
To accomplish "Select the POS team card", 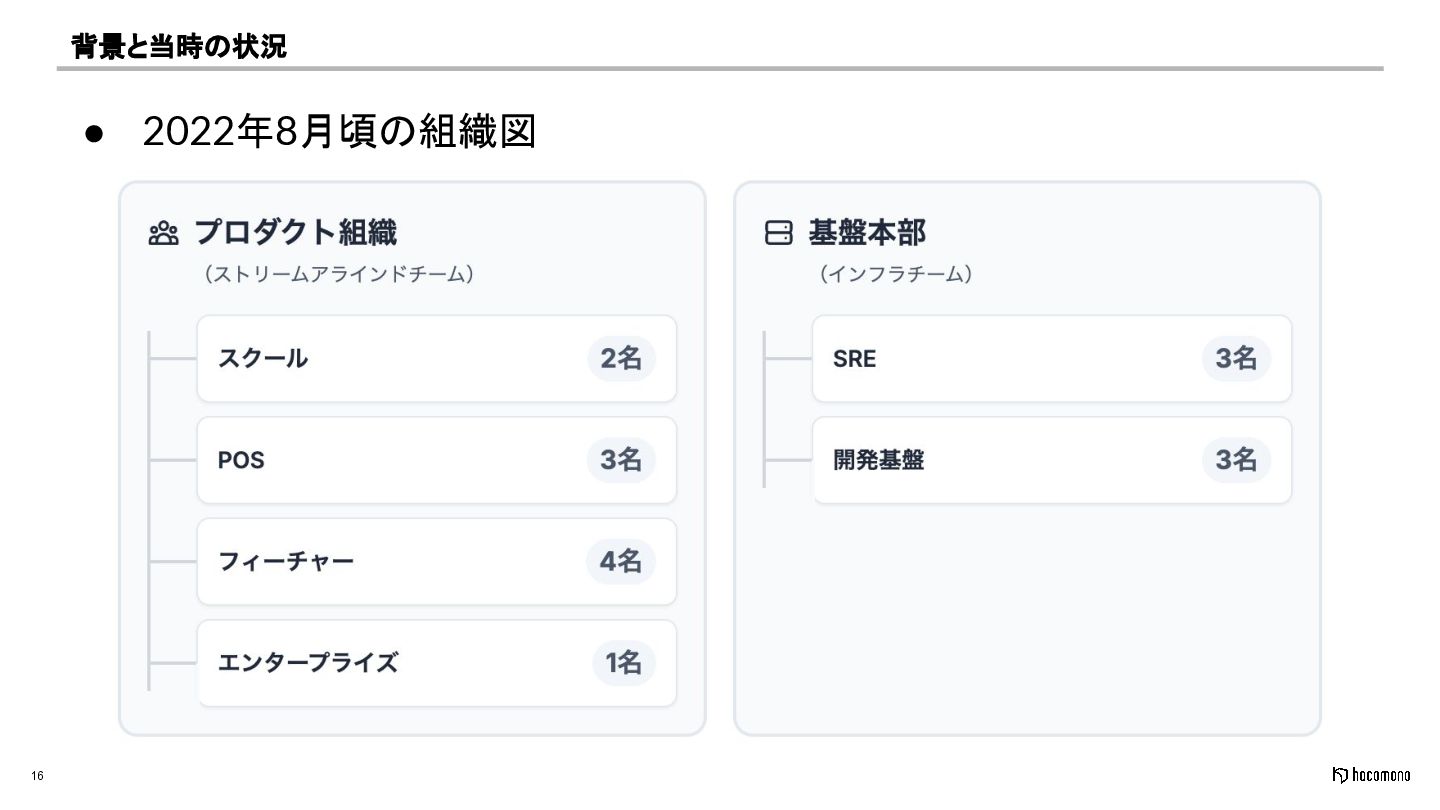I will coord(437,460).
